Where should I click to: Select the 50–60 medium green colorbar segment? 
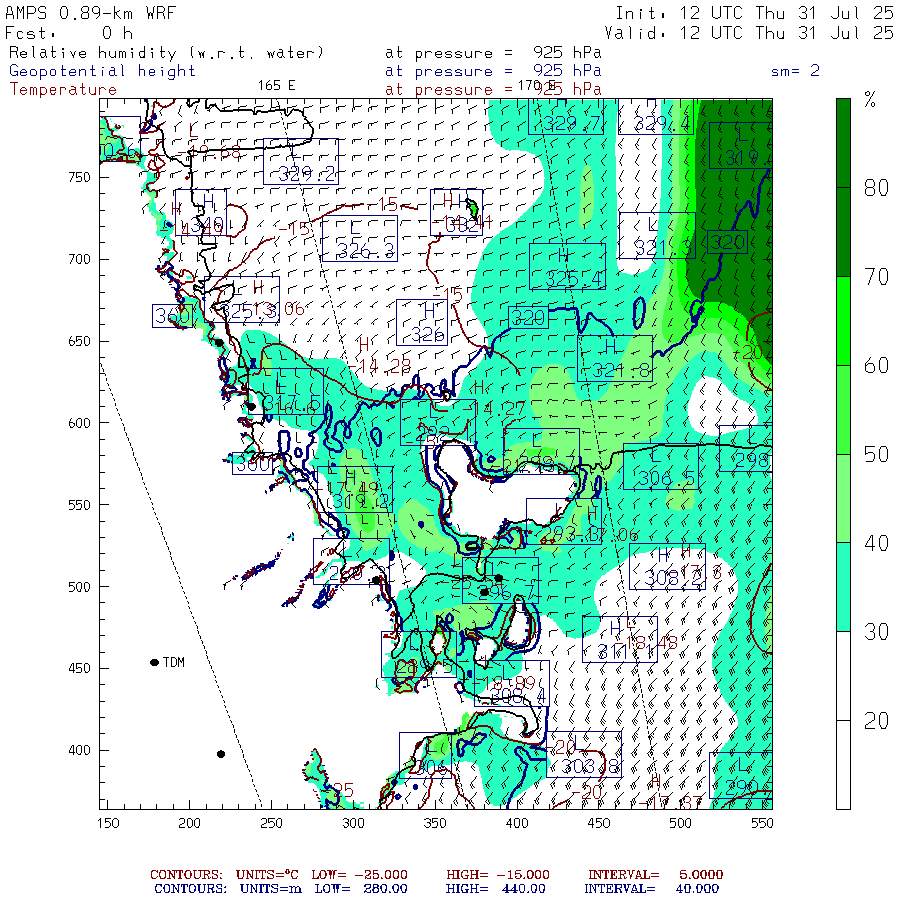coord(843,410)
